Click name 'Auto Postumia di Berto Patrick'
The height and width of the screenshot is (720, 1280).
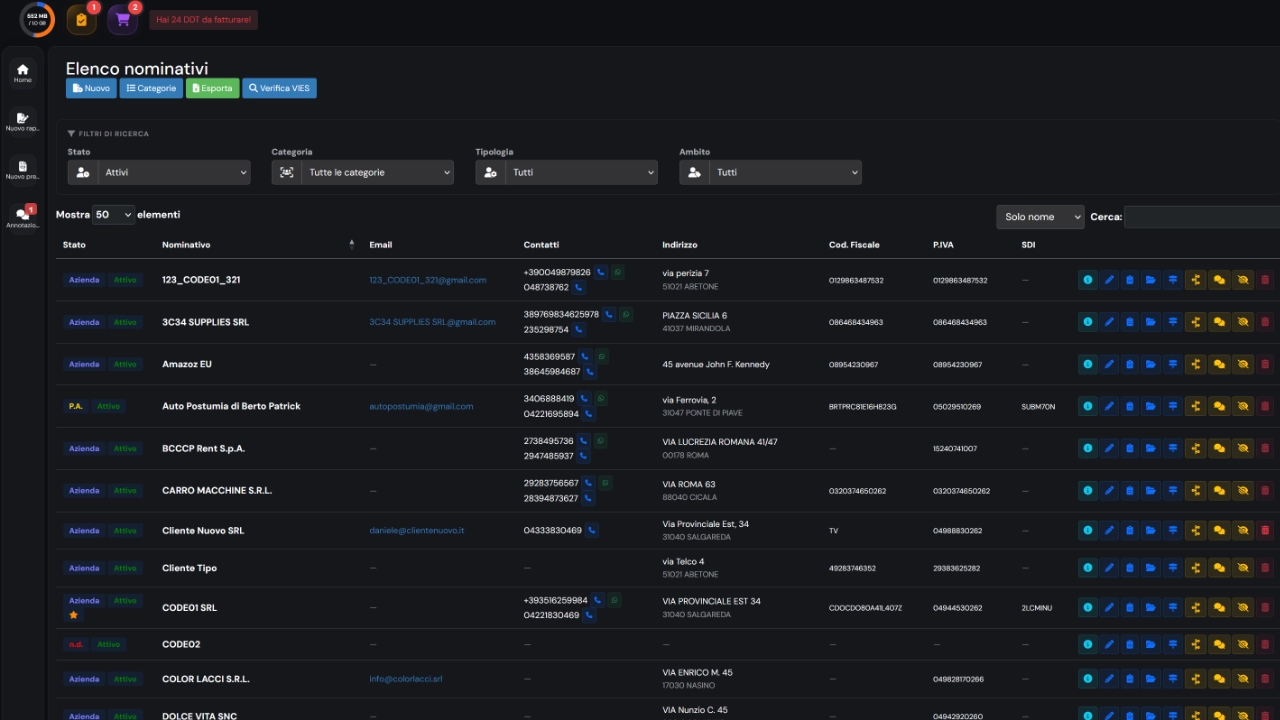coord(231,406)
